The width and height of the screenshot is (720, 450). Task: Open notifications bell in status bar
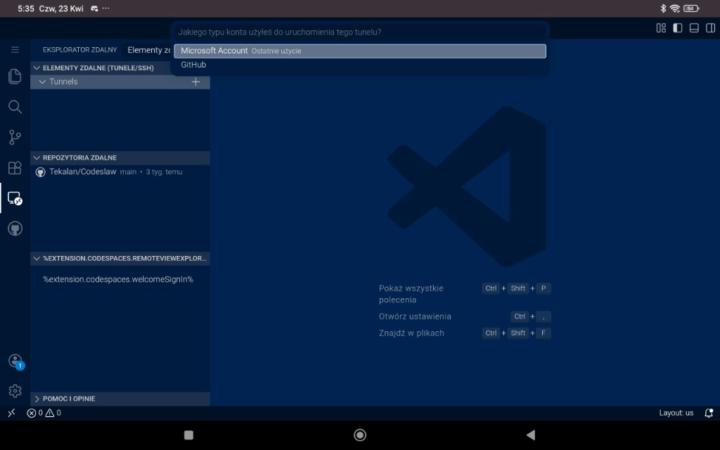tap(709, 413)
